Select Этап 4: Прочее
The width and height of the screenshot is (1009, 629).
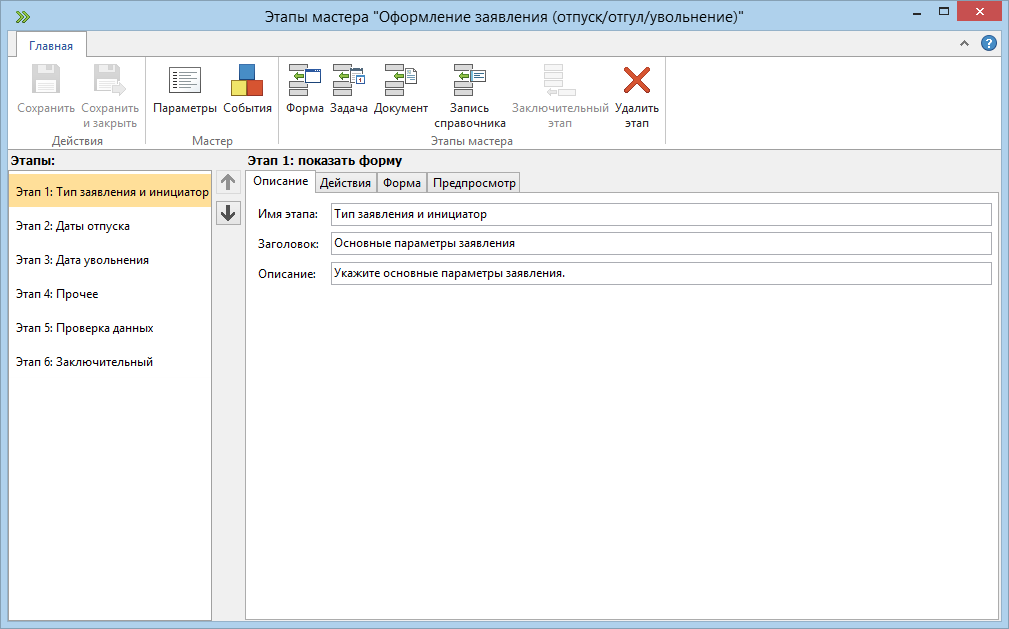click(110, 294)
